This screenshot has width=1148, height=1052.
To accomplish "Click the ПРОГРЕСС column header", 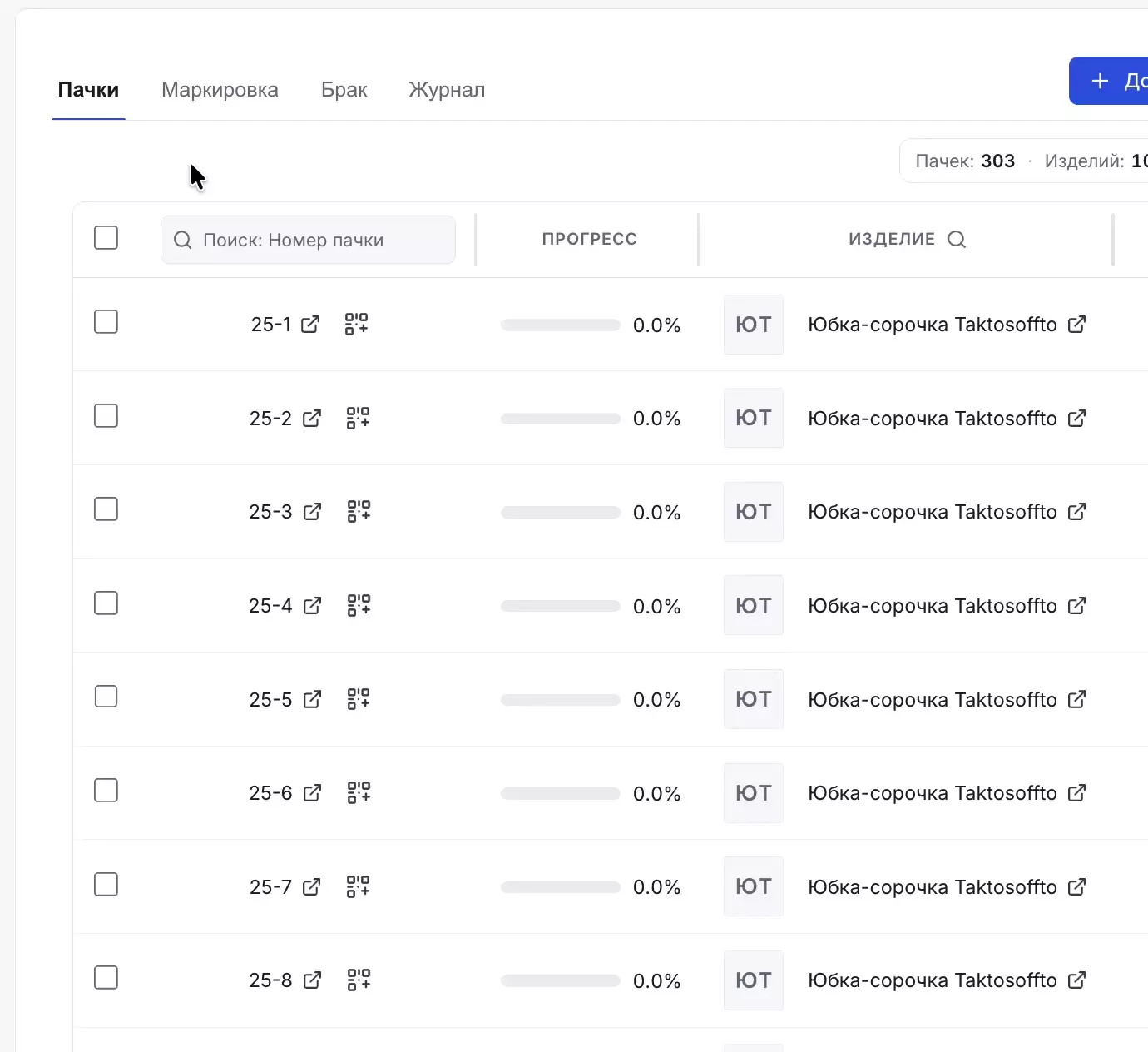I will click(589, 240).
